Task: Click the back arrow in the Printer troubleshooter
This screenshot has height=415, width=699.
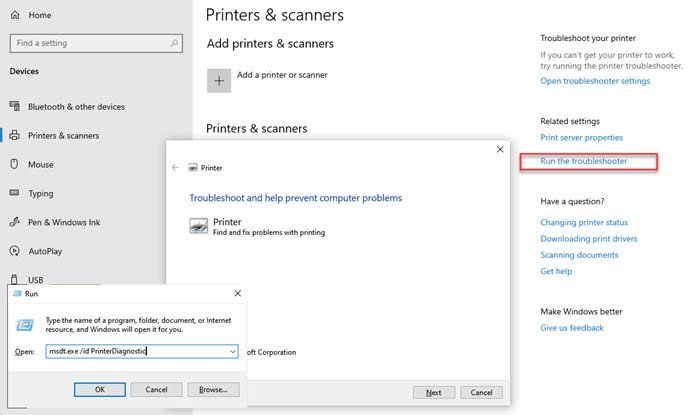Action: click(x=176, y=168)
